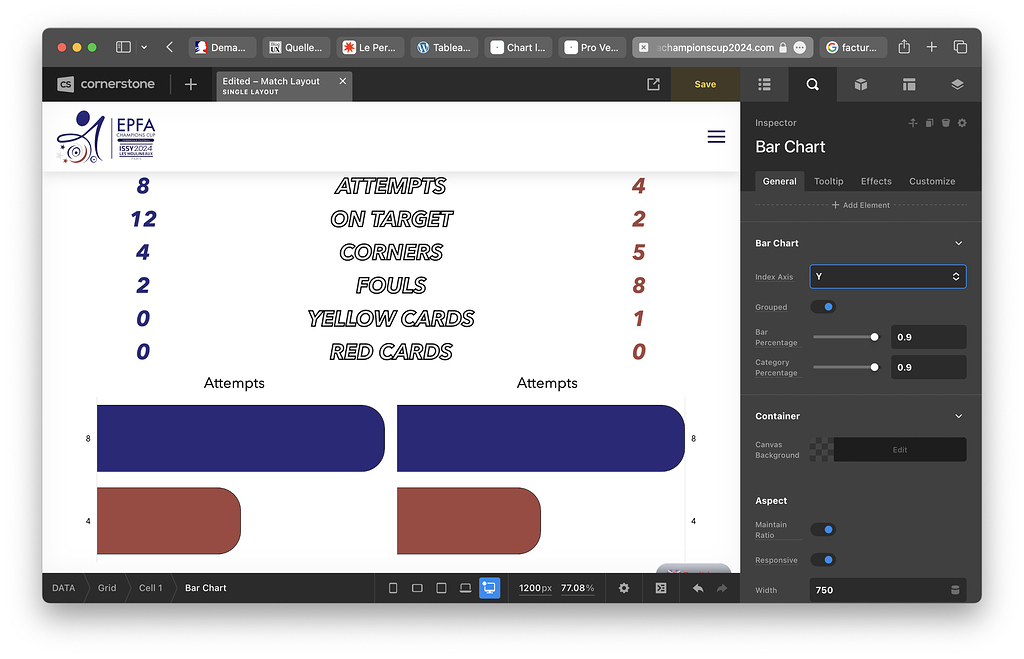Open the Customize tab
The height and width of the screenshot is (659, 1024).
(x=931, y=181)
